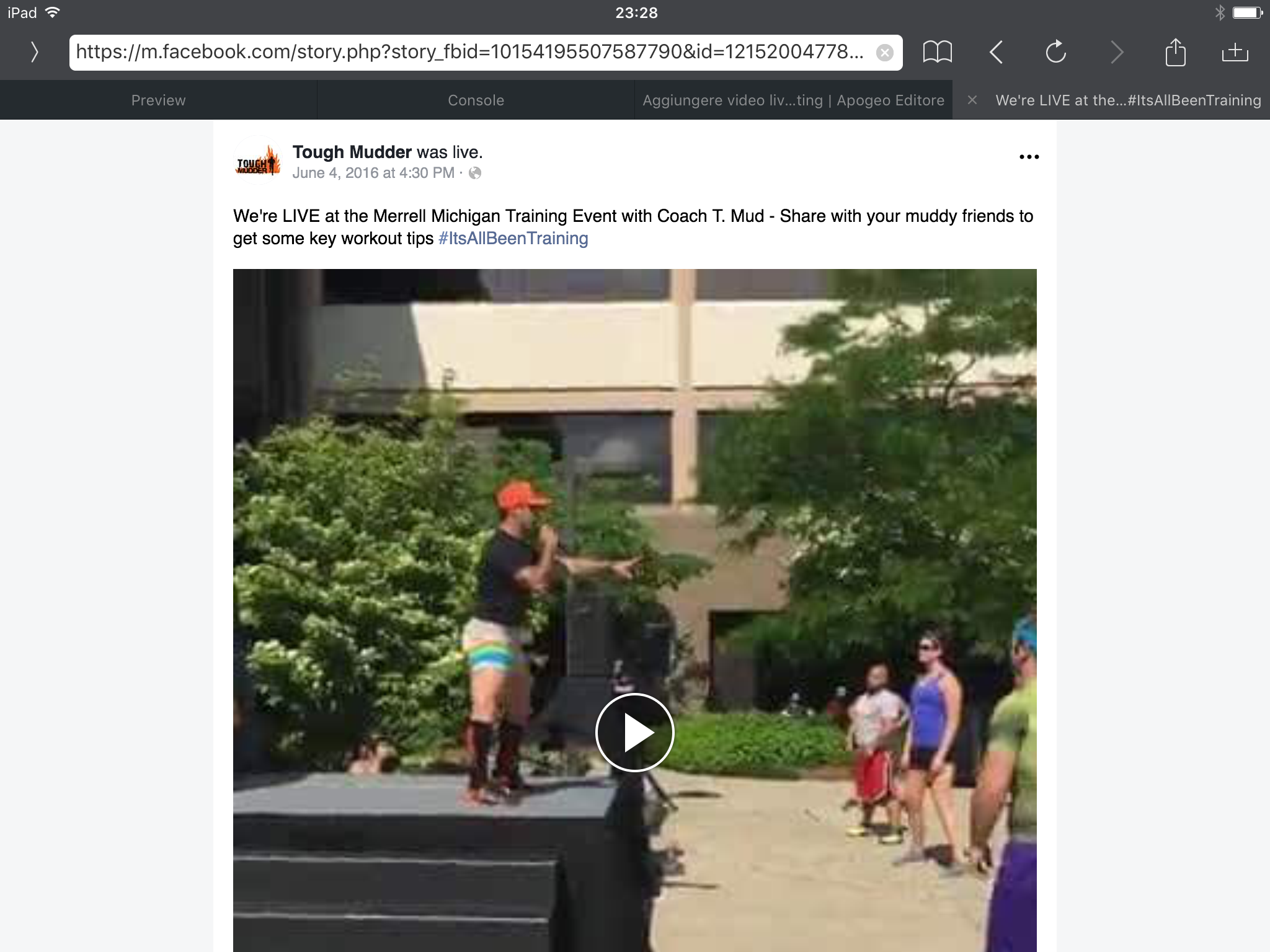
Task: Open the June 4, 2016 timestamp link
Action: (x=373, y=173)
